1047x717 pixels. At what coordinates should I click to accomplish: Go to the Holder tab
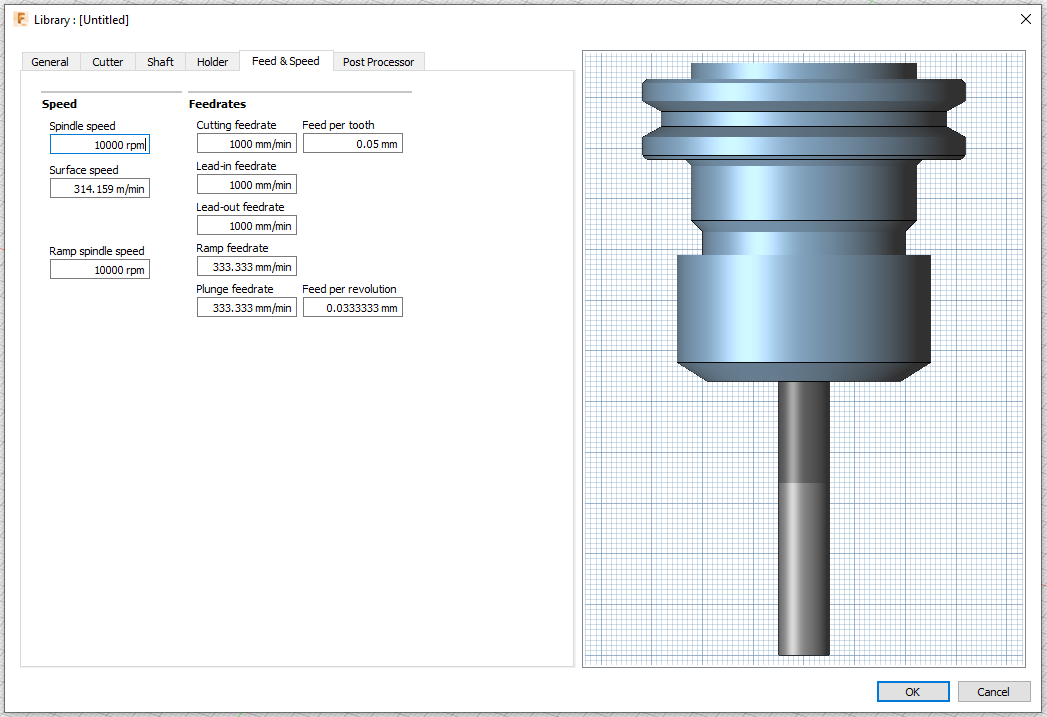coord(212,61)
